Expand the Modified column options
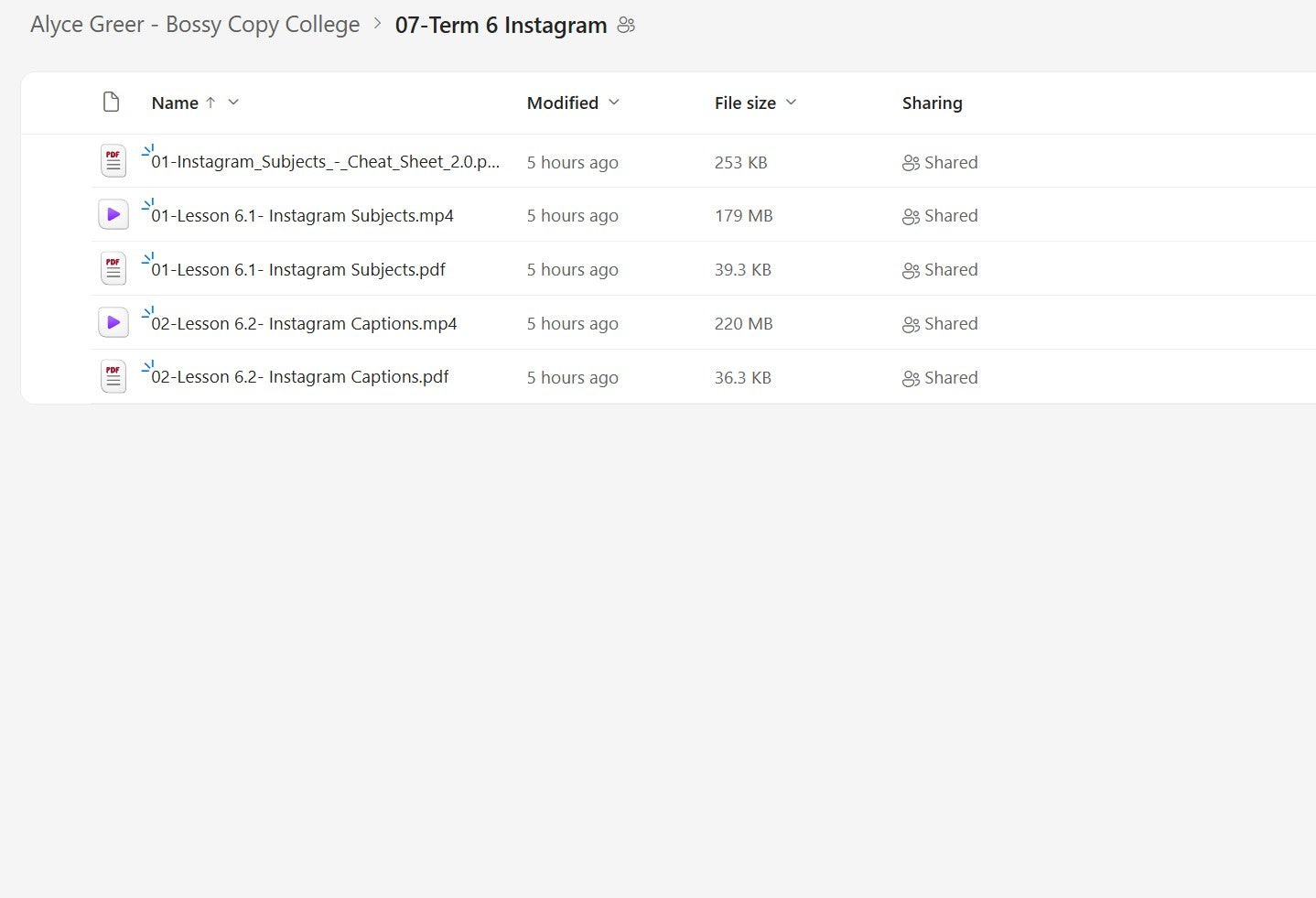 tap(614, 103)
